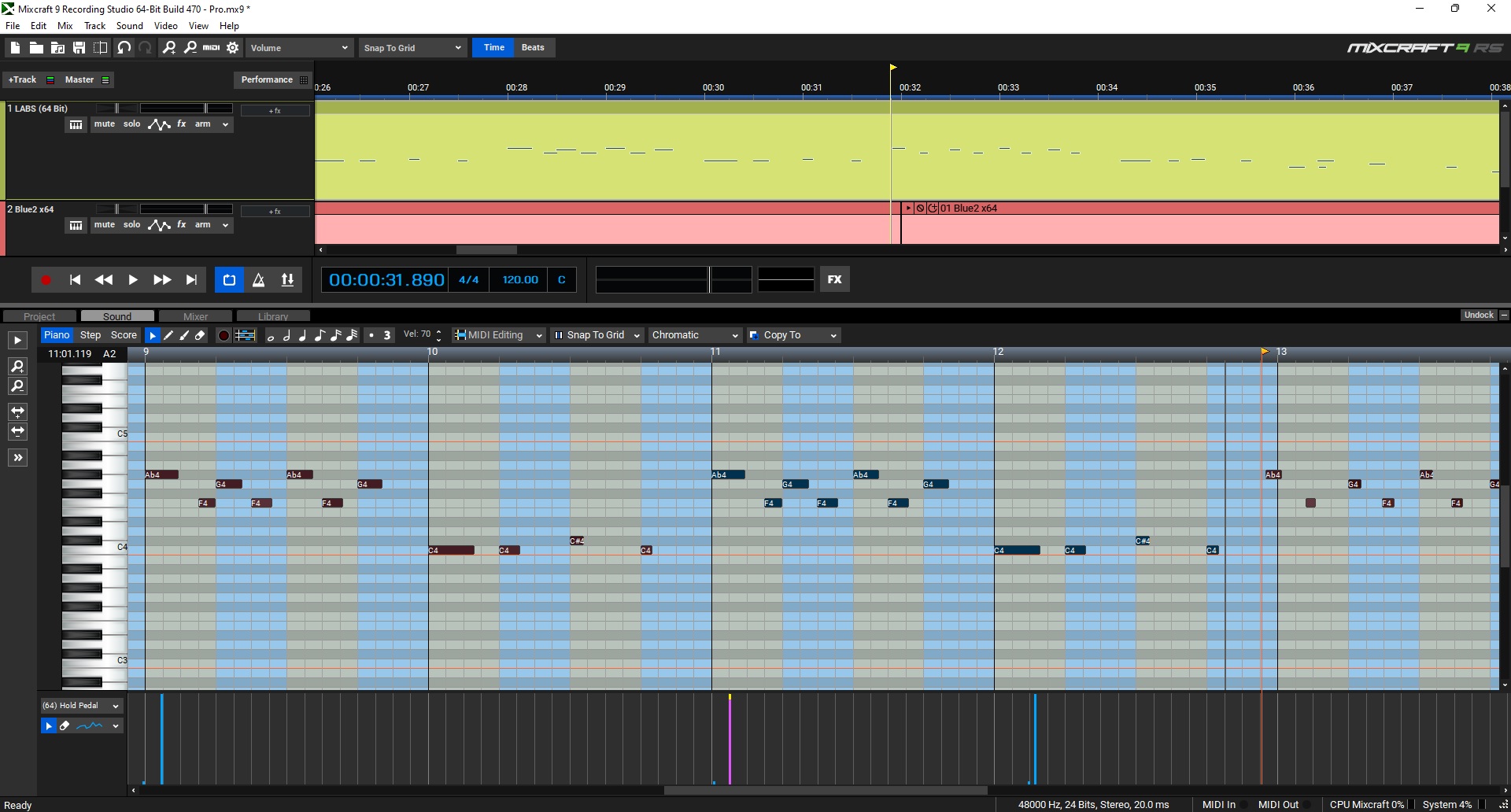Open the Volume automation dropdown
This screenshot has width=1511, height=812.
point(299,48)
